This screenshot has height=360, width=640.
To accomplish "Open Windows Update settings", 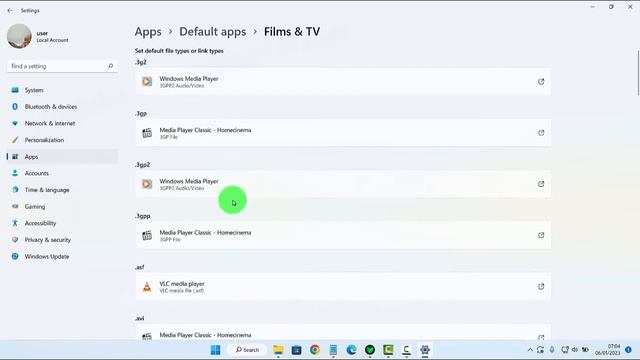I will coord(62,256).
